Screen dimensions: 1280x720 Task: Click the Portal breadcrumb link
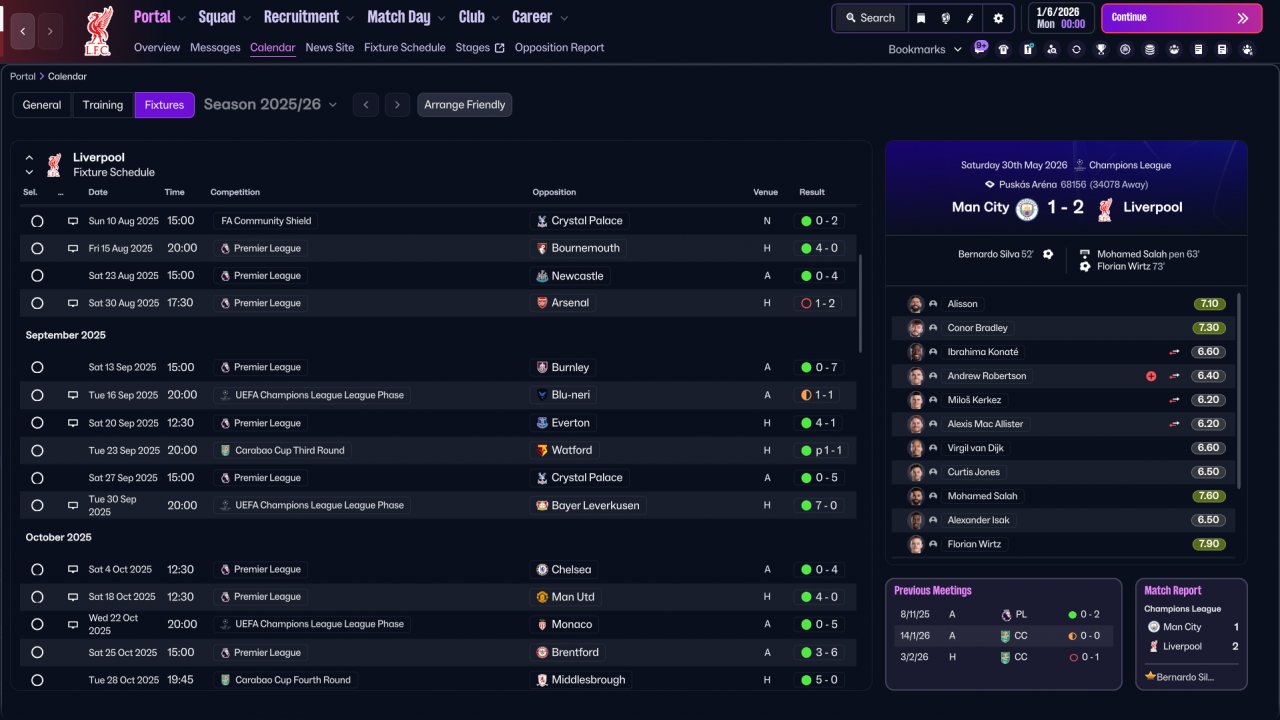pyautogui.click(x=23, y=77)
